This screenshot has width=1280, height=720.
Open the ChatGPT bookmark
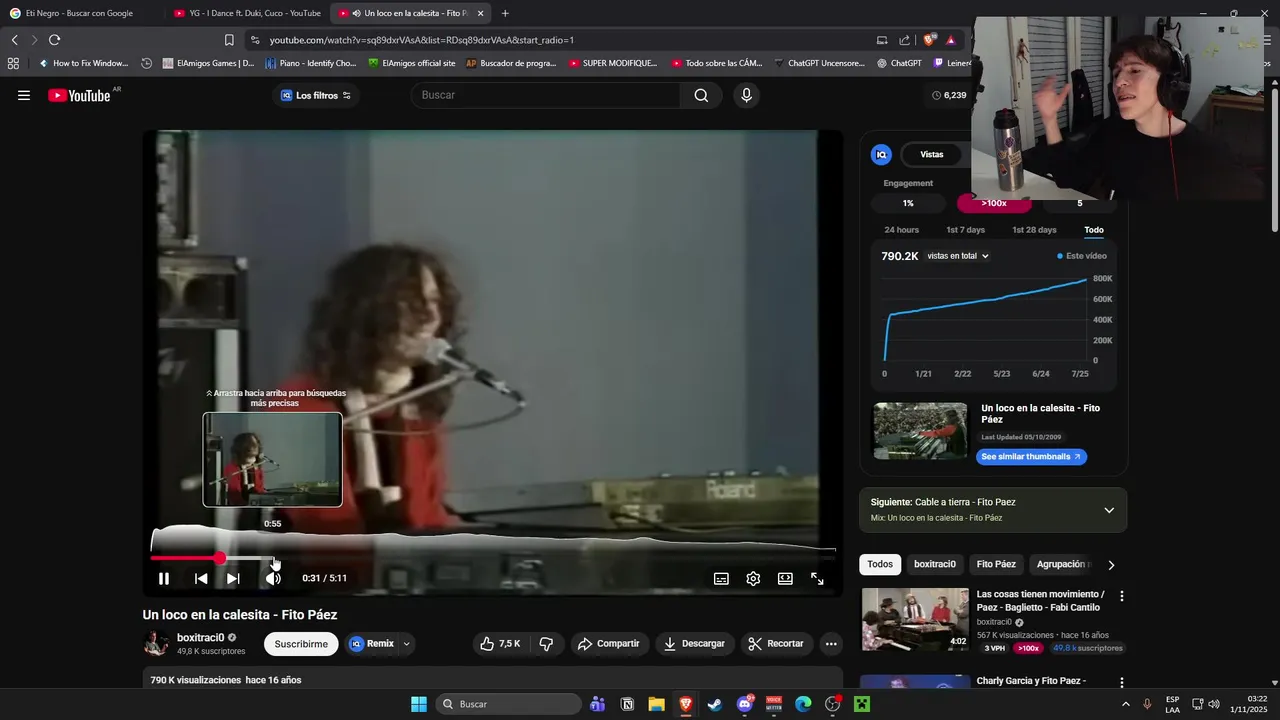click(x=899, y=63)
